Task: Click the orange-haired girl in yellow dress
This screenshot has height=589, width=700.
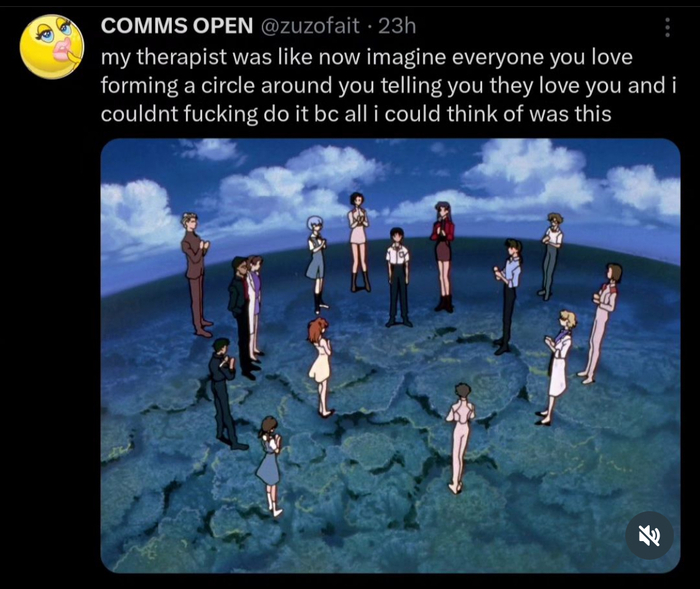Action: (x=321, y=367)
